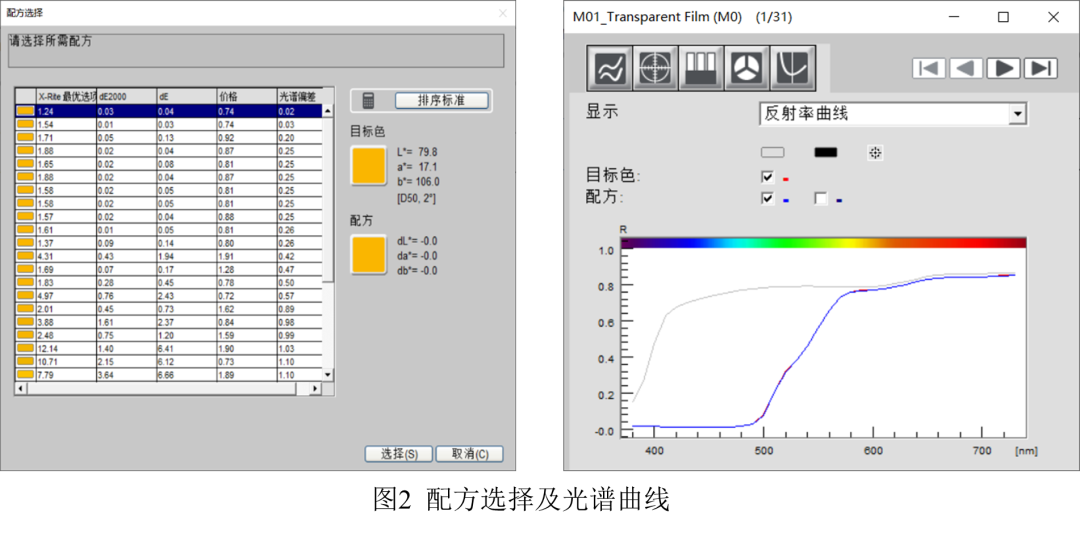Select the recipe cell reading 1.57
Image resolution: width=1080 pixels, height=533 pixels.
(x=66, y=216)
